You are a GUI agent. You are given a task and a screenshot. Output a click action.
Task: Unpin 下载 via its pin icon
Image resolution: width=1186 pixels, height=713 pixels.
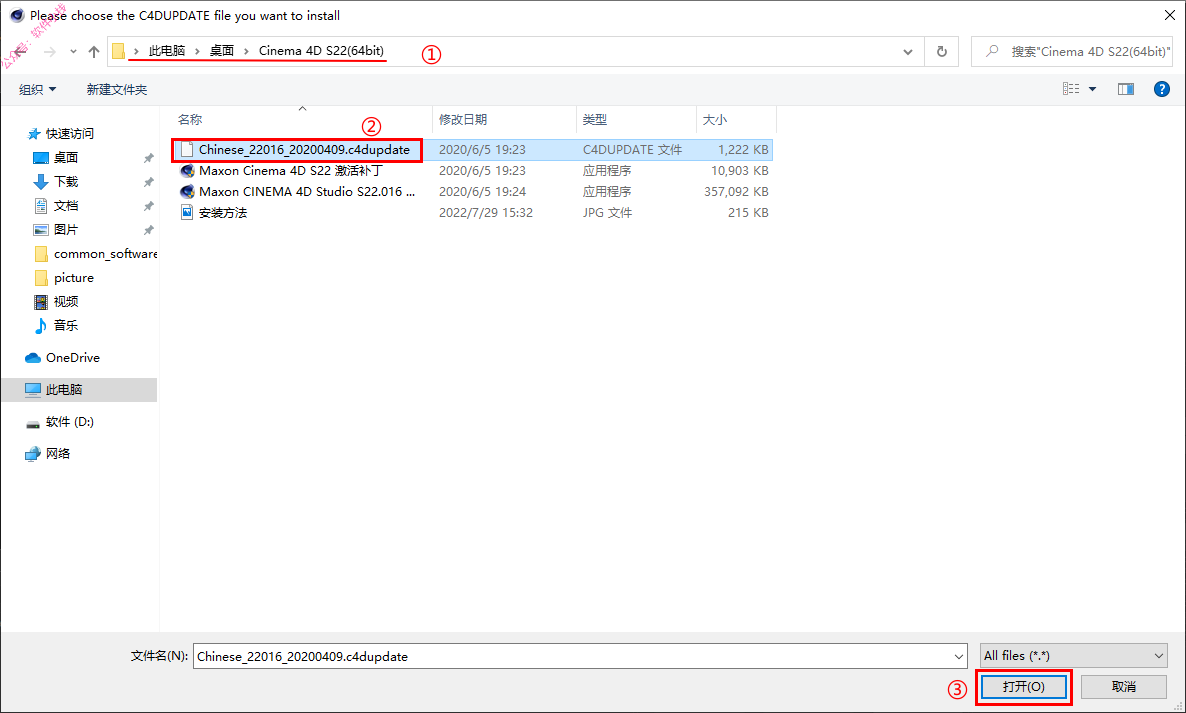click(148, 182)
